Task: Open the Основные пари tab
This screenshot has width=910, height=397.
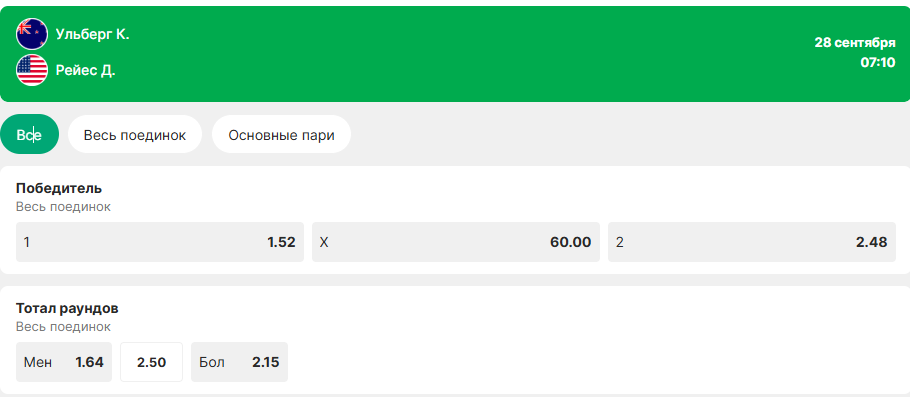Action: click(281, 134)
